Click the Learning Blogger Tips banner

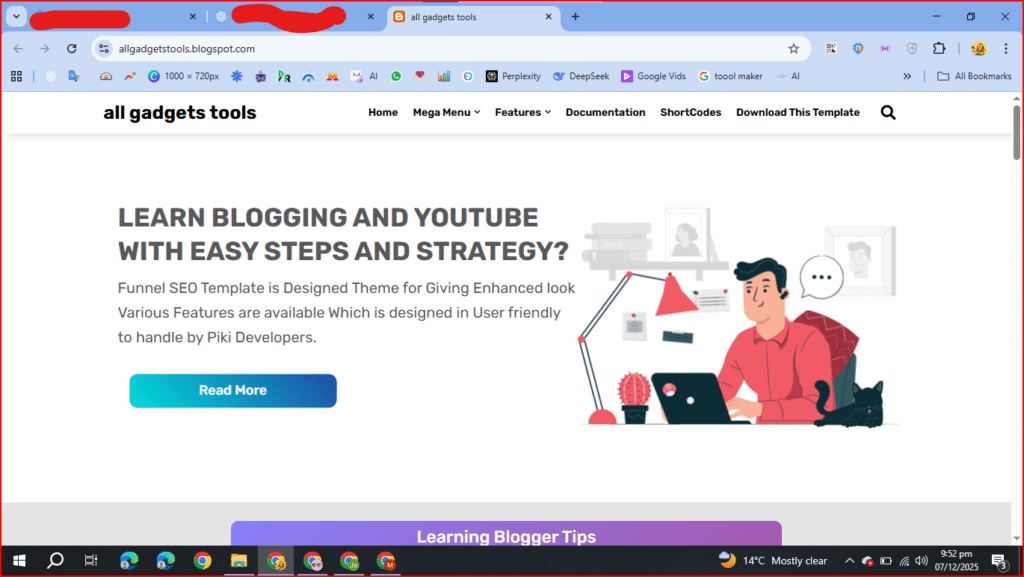point(505,537)
